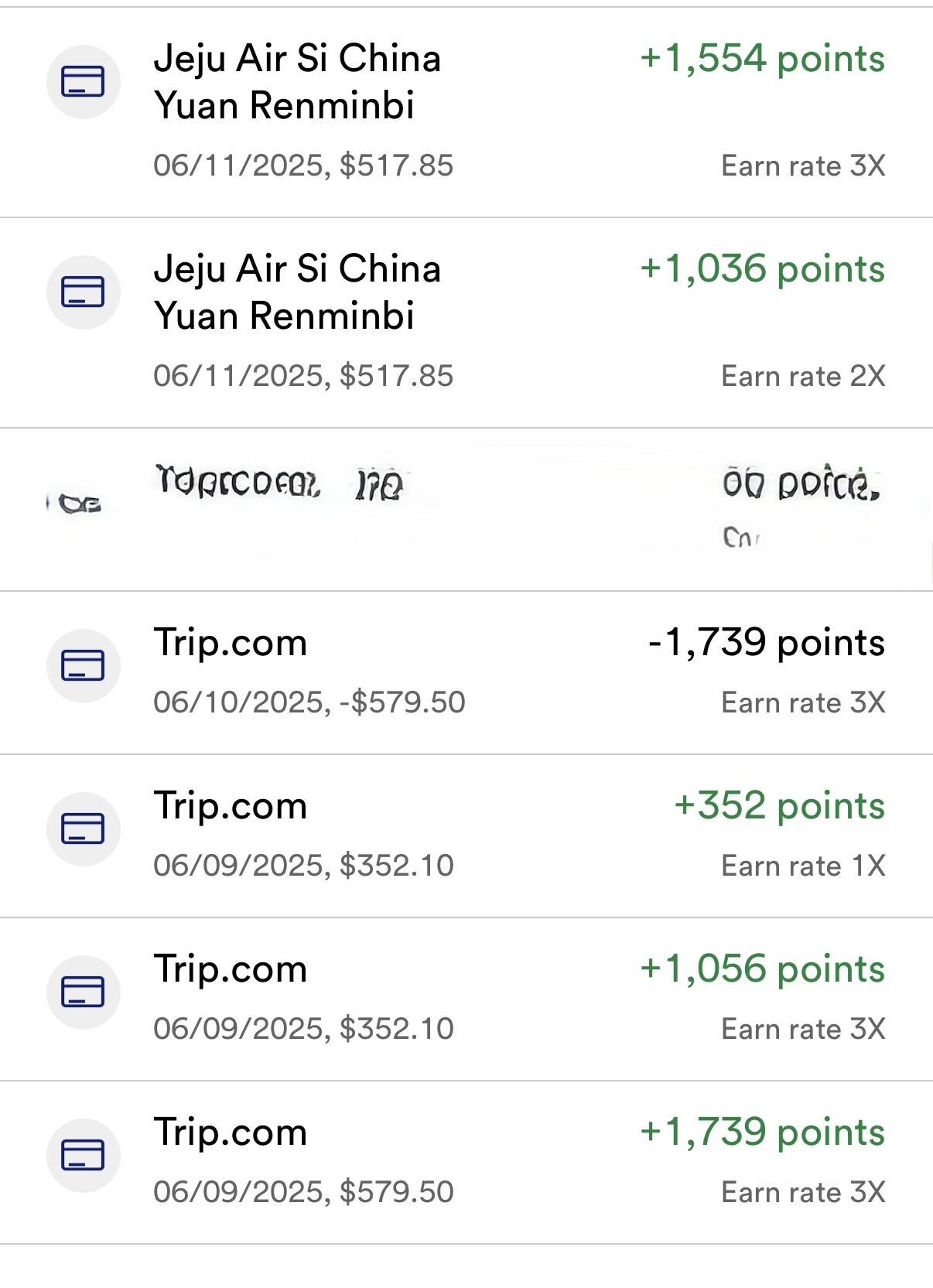This screenshot has width=933, height=1288.
Task: Select the obscured transaction row title
Action: click(x=279, y=484)
